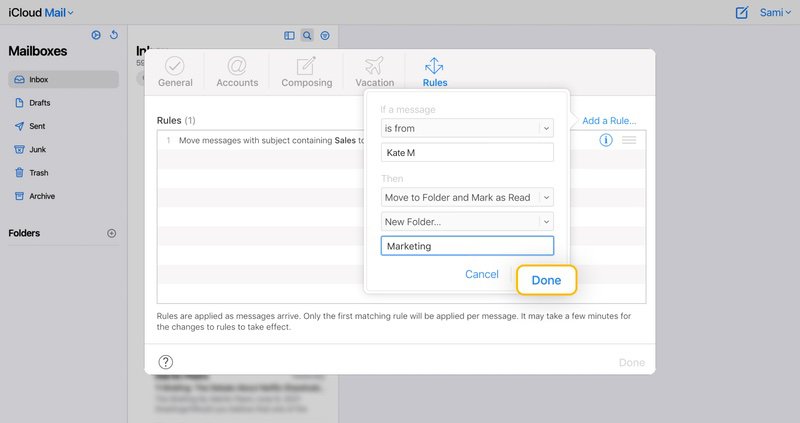Image resolution: width=800 pixels, height=423 pixels.
Task: Open the Sami account menu
Action: pos(775,13)
